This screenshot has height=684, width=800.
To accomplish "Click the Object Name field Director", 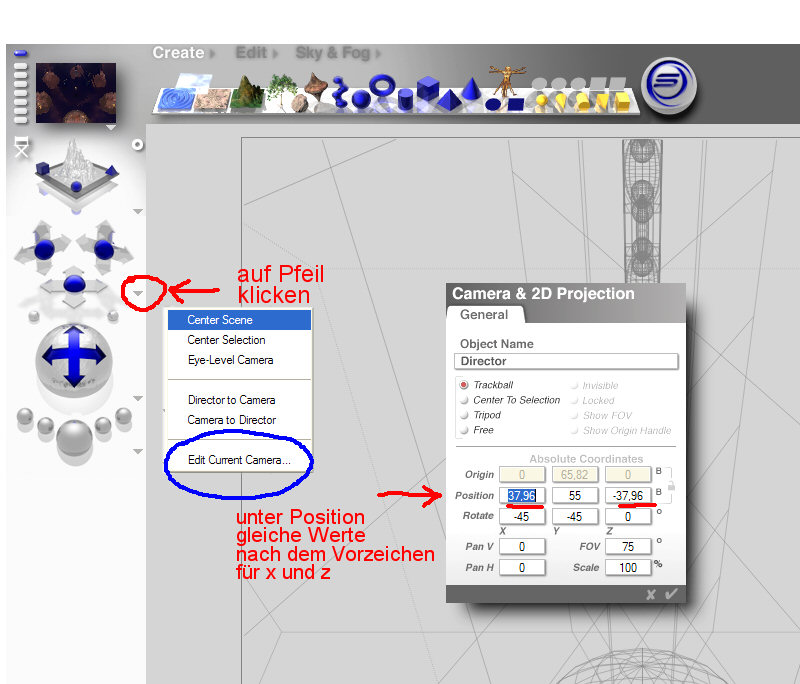I will click(566, 361).
